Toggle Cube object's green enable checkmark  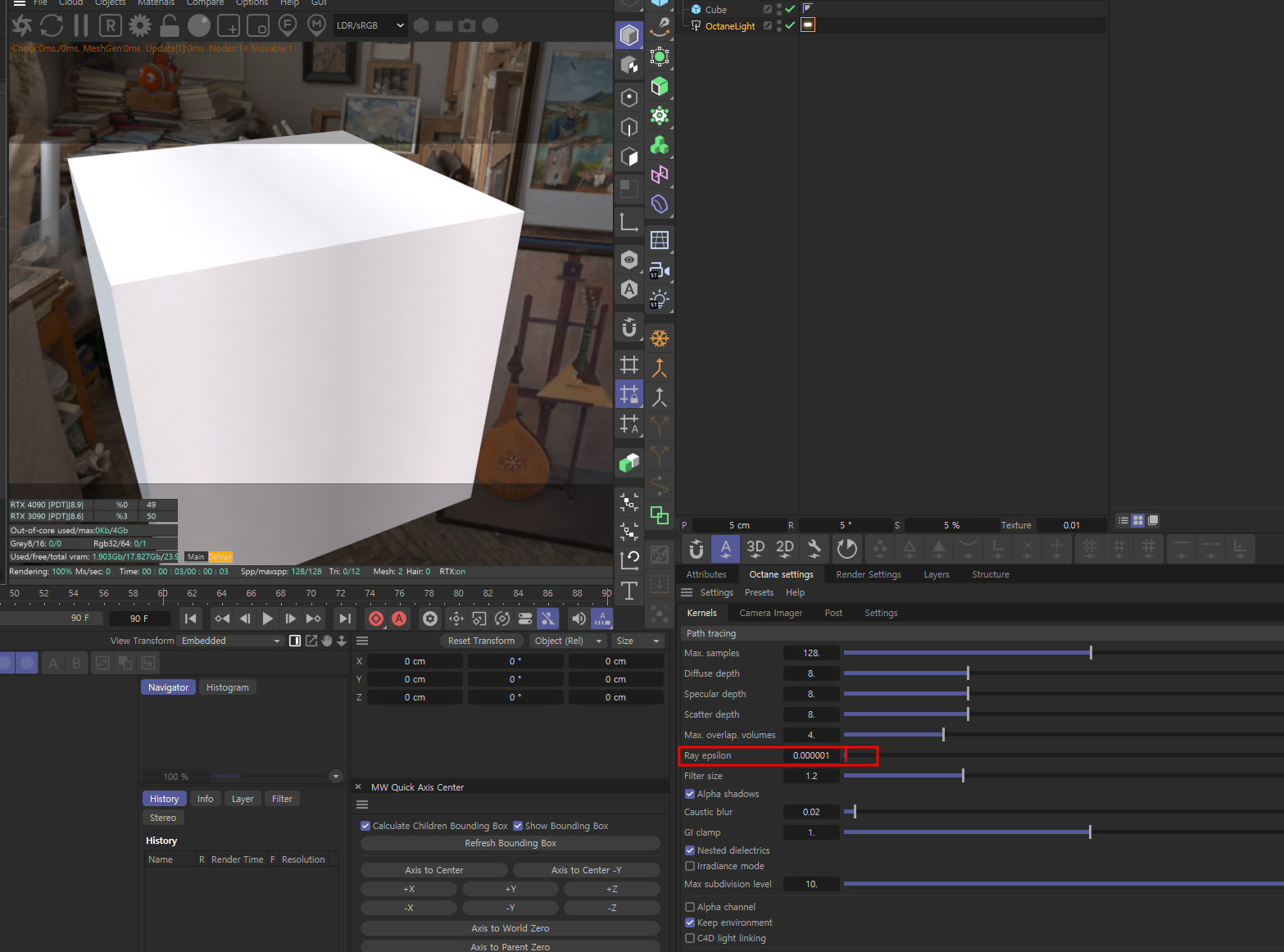(x=790, y=9)
